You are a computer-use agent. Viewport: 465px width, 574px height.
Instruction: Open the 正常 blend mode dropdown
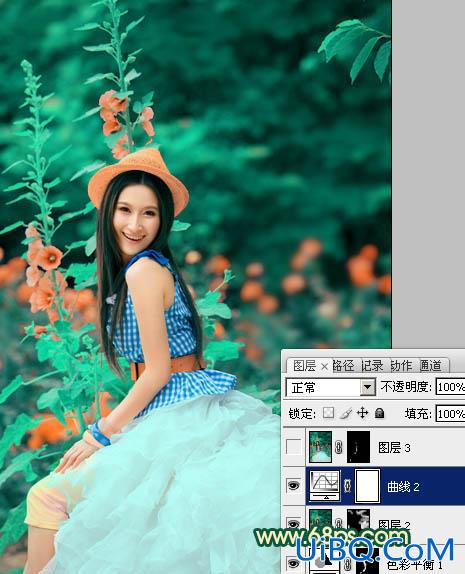coord(368,387)
